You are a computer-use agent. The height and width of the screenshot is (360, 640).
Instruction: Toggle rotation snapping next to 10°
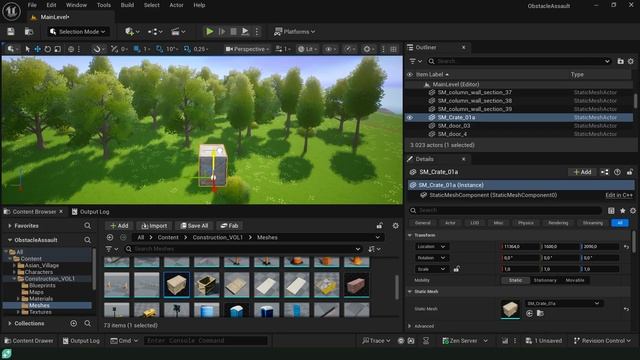click(160, 49)
